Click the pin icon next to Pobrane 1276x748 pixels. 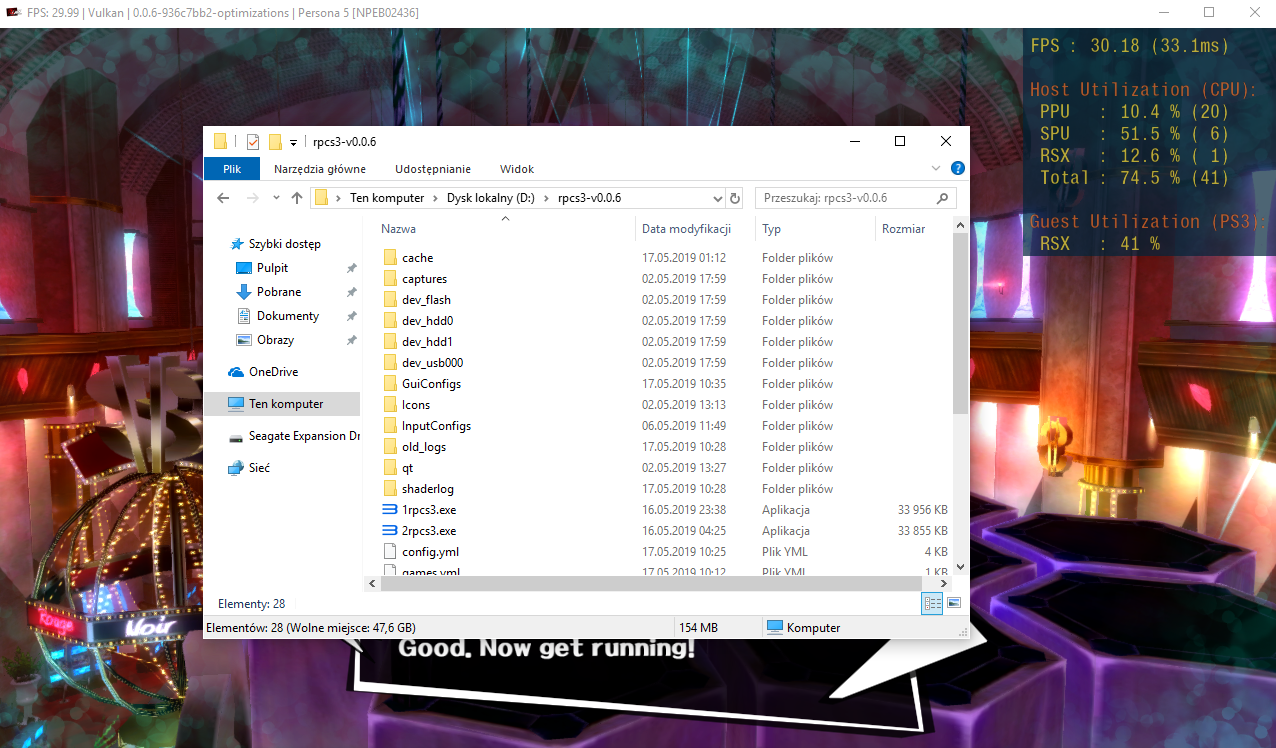coord(351,292)
